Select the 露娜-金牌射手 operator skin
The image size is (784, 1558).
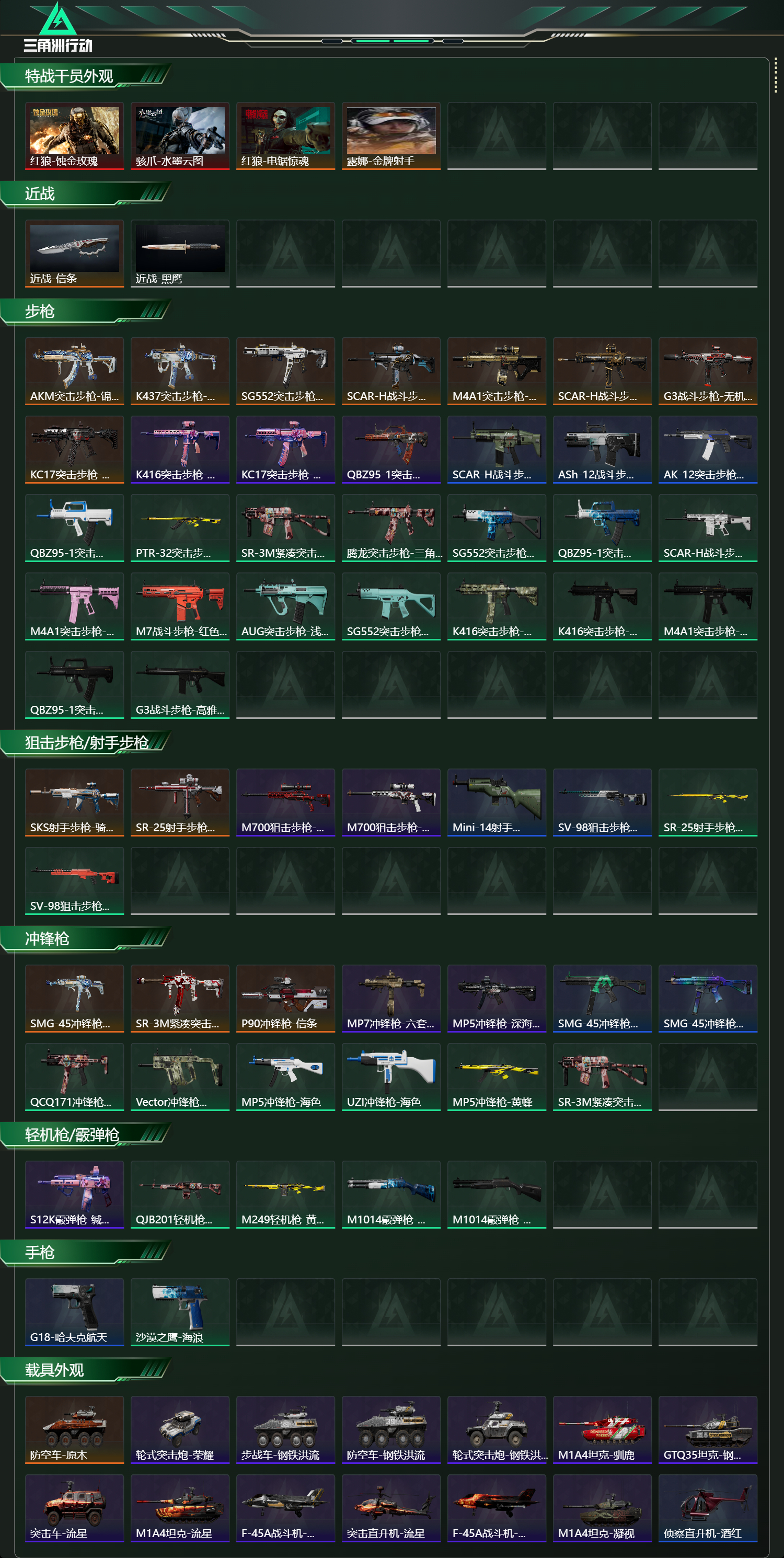tap(391, 136)
